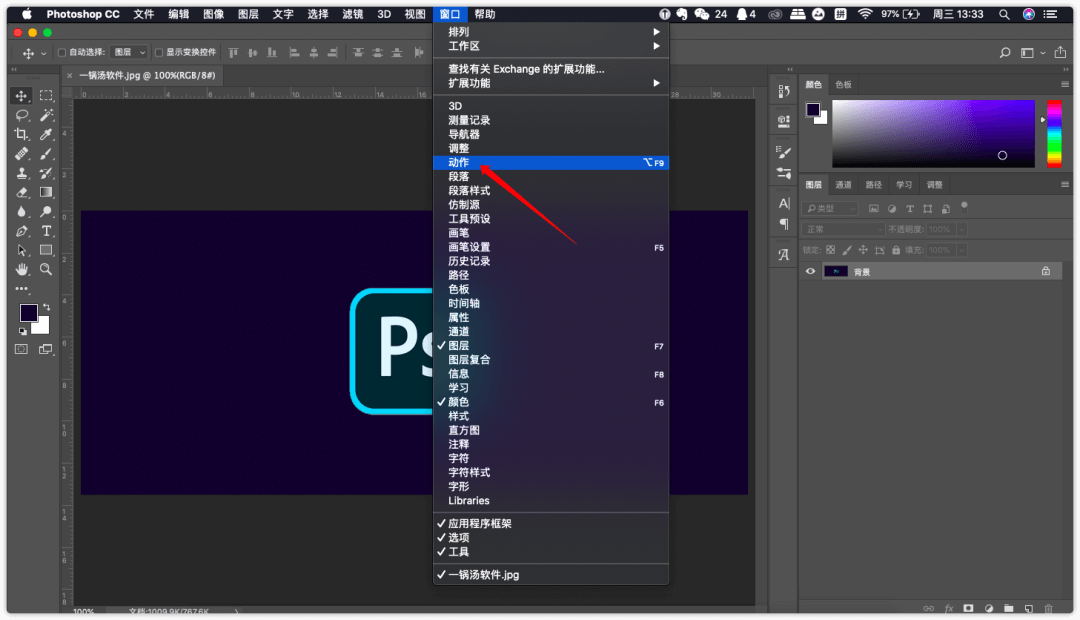This screenshot has width=1080, height=620.
Task: Toggle the 颜色 panel menu entry
Action: coord(550,402)
